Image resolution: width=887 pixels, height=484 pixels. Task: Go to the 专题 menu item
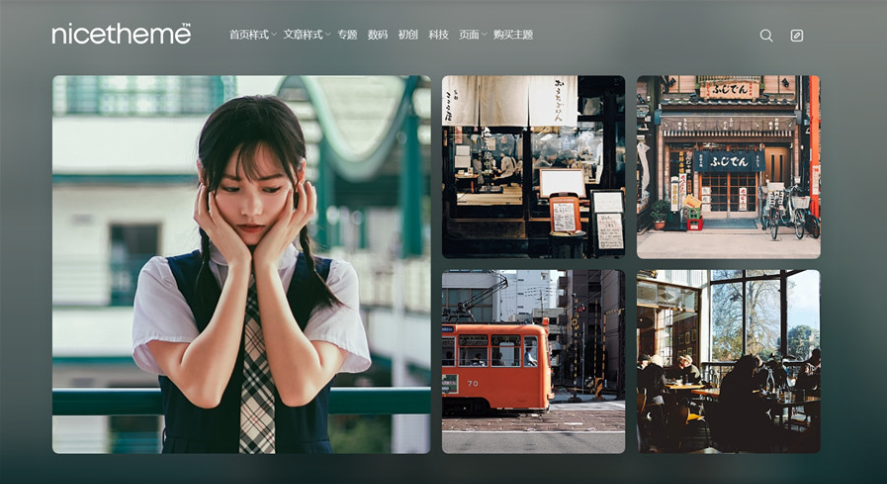pyautogui.click(x=347, y=35)
